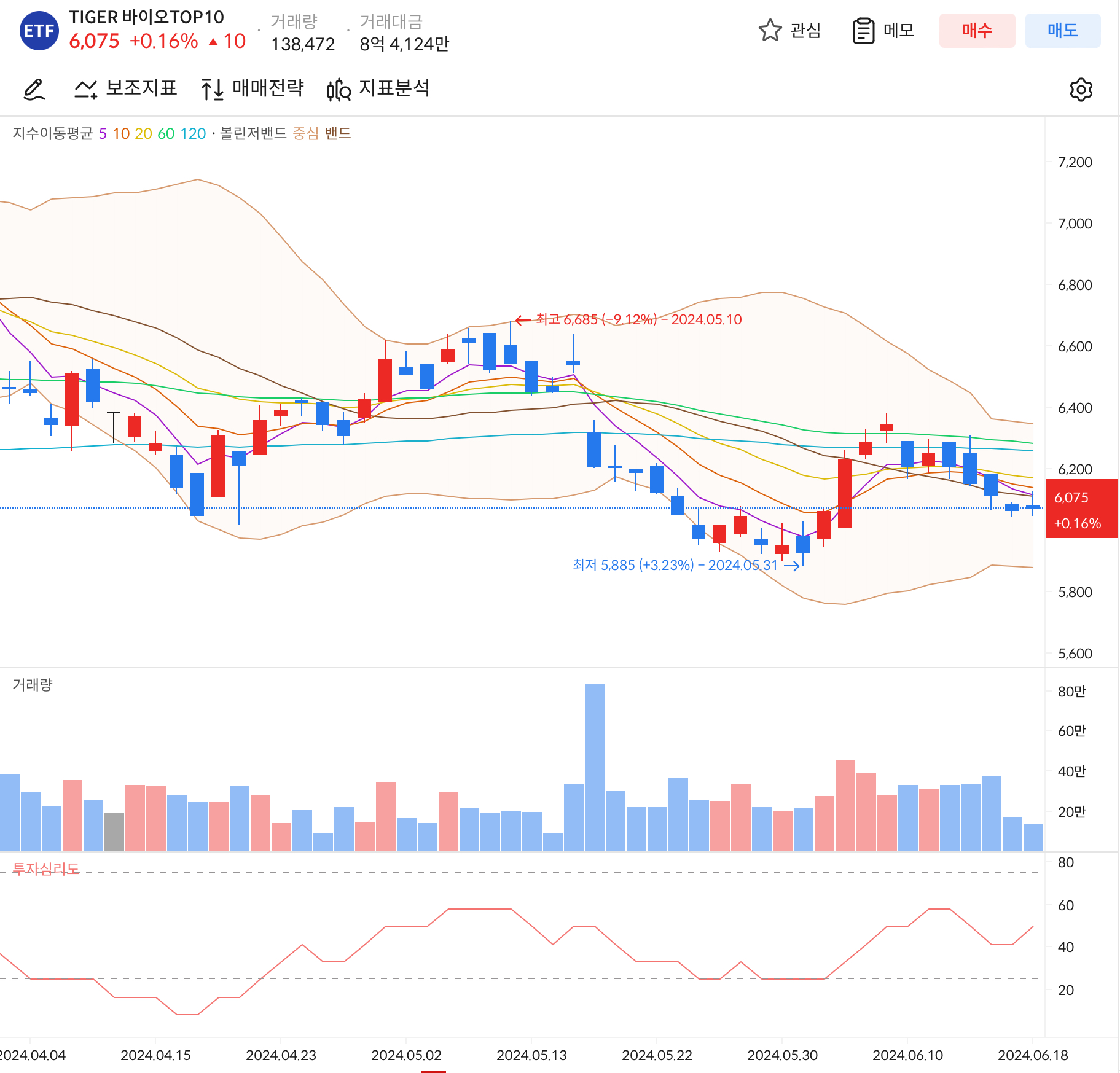Click the 지수이동평균 indicator label
Viewport: 1120px width, 1073px height.
[53, 134]
